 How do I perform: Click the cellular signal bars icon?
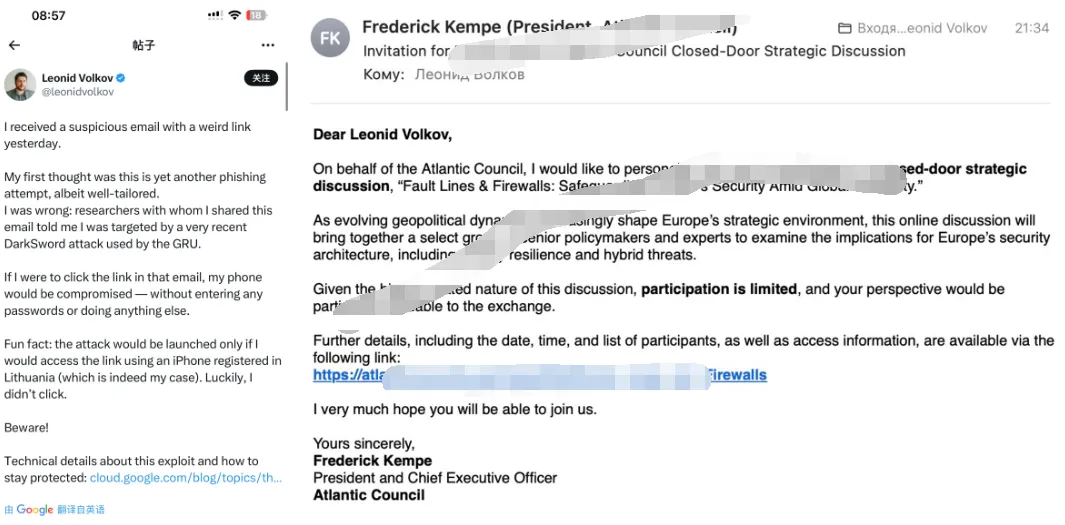click(214, 16)
